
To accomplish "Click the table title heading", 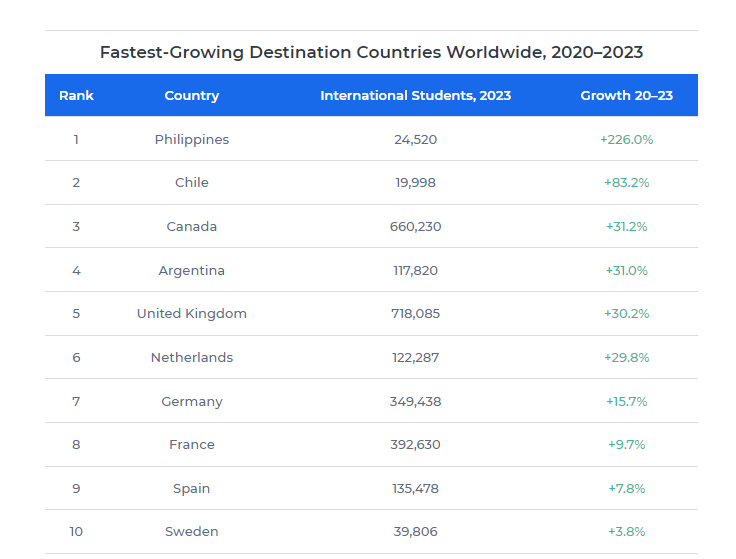I will click(x=371, y=52).
